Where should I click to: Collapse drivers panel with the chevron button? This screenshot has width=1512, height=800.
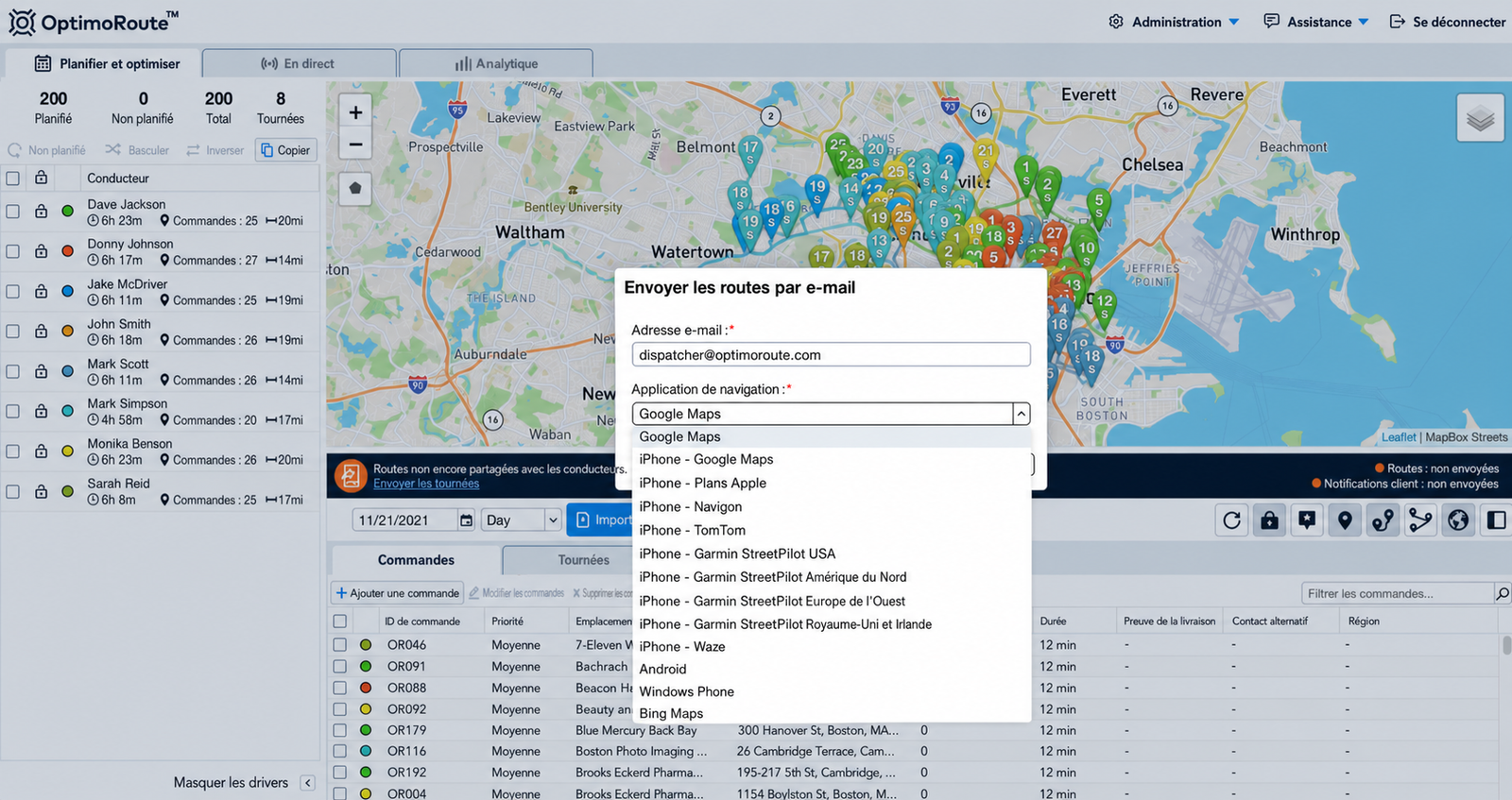(x=307, y=783)
